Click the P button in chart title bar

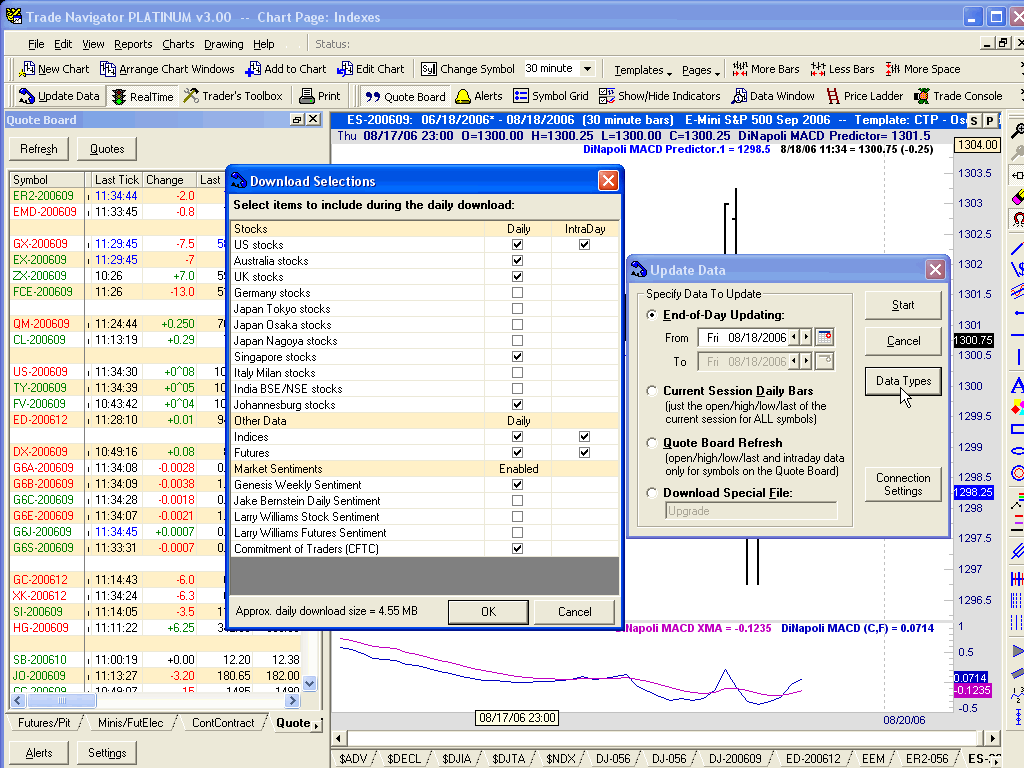click(x=990, y=121)
